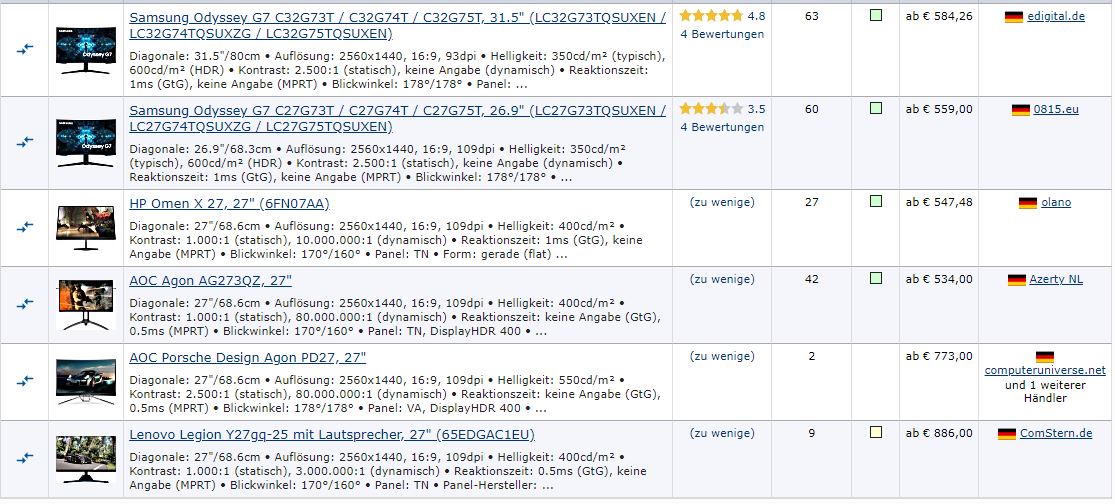This screenshot has height=504, width=1115.
Task: Visit 0815.eu merchant link
Action: [1056, 109]
